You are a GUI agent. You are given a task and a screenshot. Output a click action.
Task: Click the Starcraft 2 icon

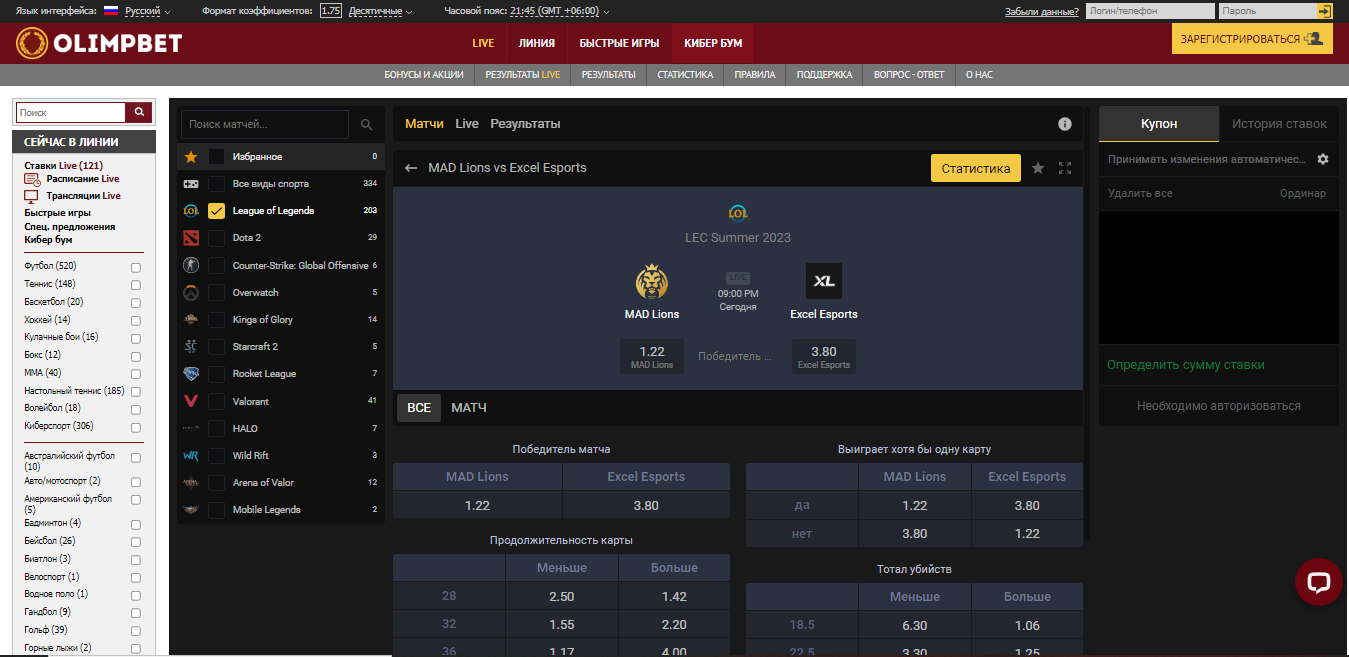(191, 346)
